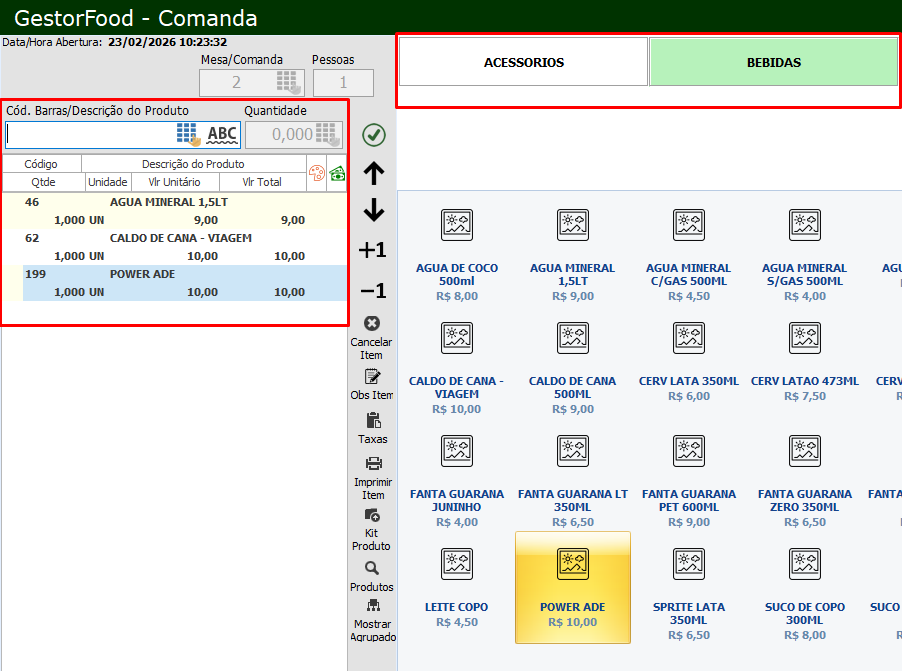Switch to the ACESSORIOS category tab
Viewport: 902px width, 671px height.
[x=524, y=62]
